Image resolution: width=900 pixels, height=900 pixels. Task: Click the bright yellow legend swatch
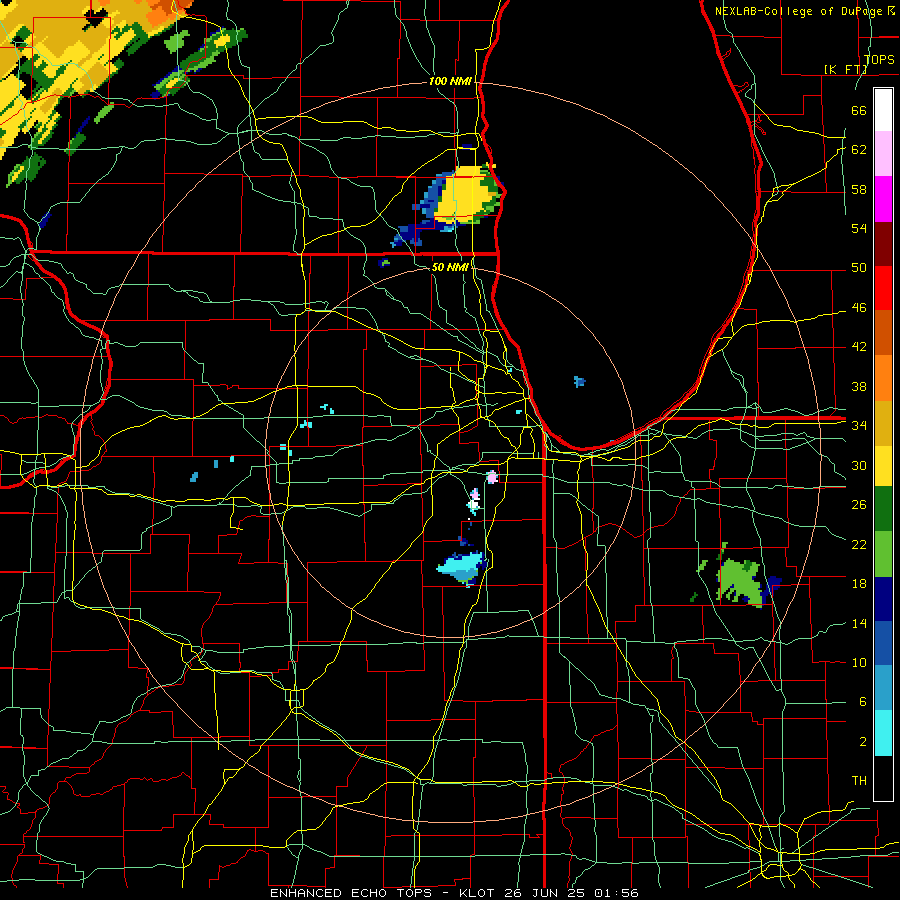click(x=883, y=465)
